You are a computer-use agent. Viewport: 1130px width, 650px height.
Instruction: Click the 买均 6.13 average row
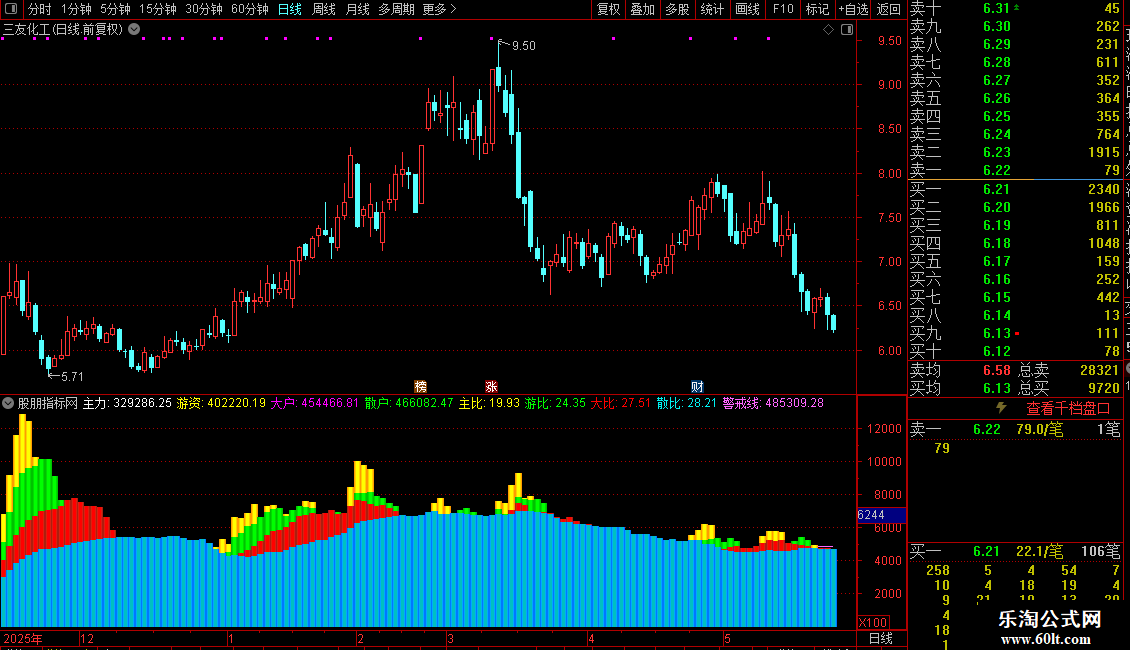tap(960, 388)
